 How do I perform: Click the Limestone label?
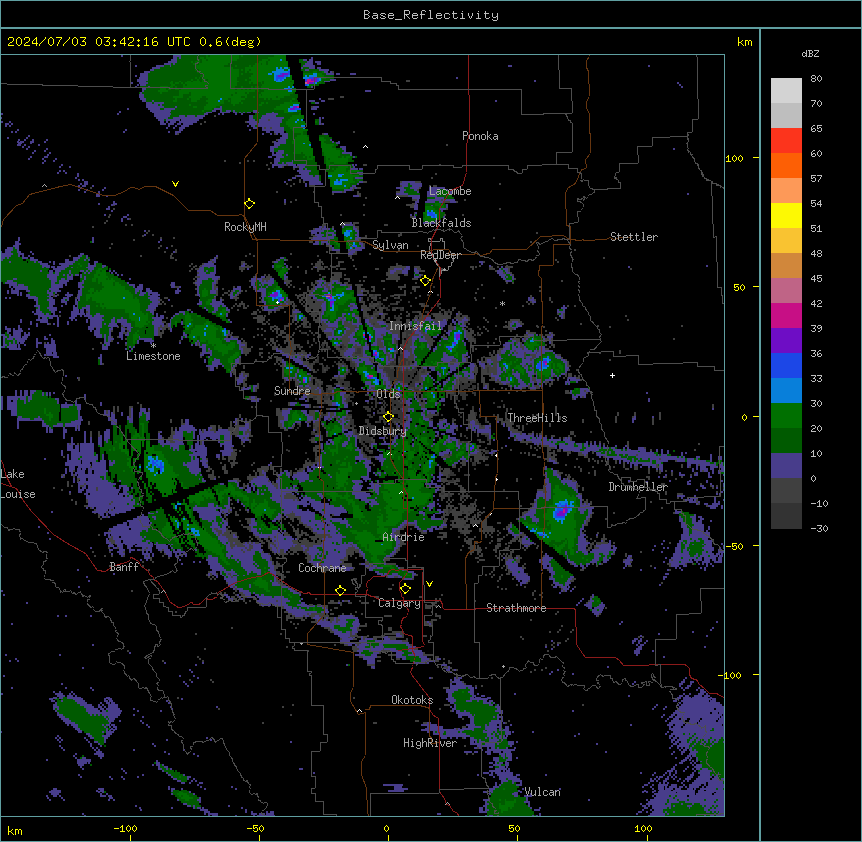(x=153, y=356)
